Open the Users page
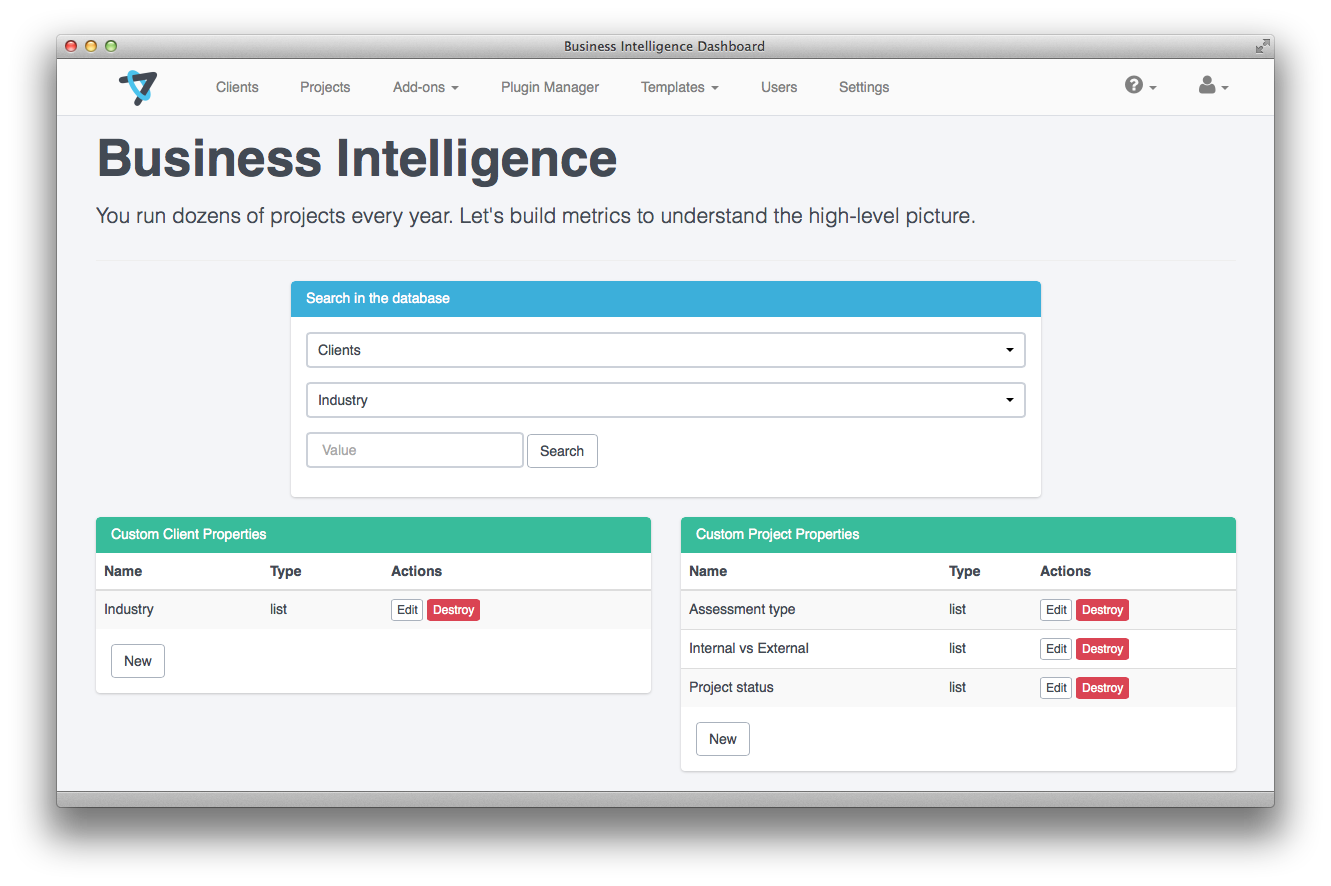The image size is (1331, 886). tap(779, 87)
